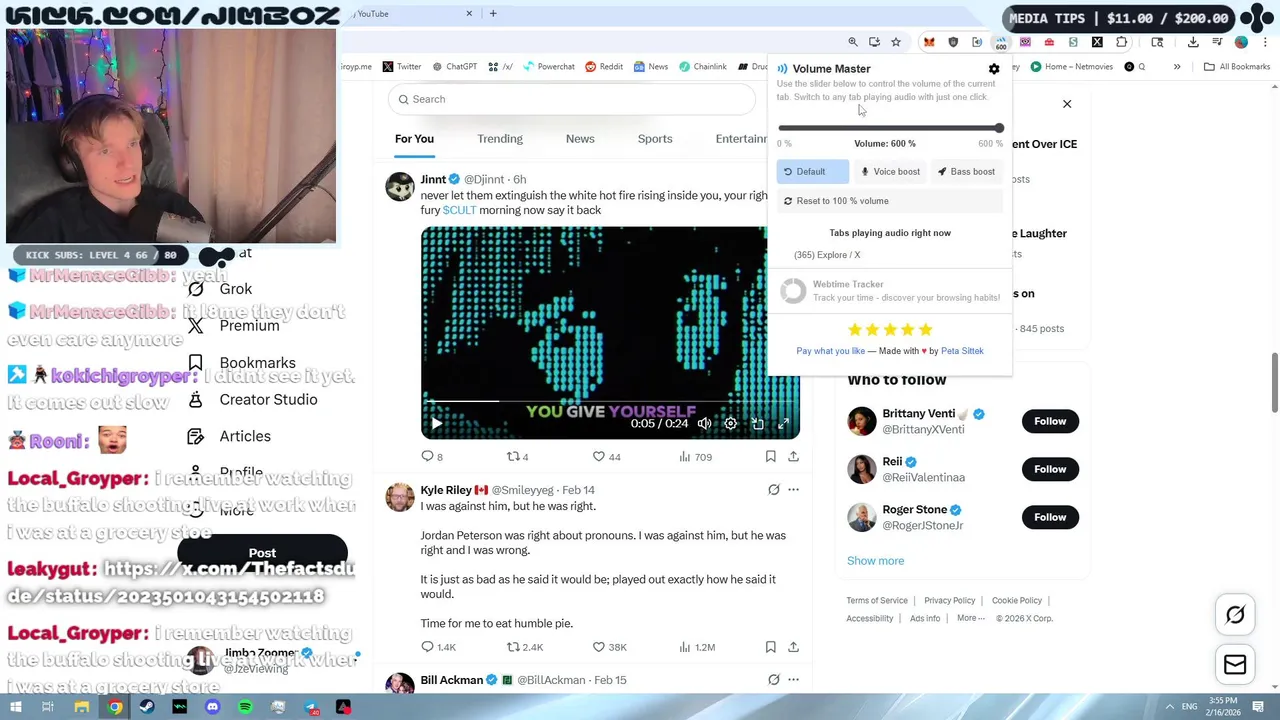Image resolution: width=1280 pixels, height=720 pixels.
Task: Open Volume Master settings gear
Action: [994, 69]
